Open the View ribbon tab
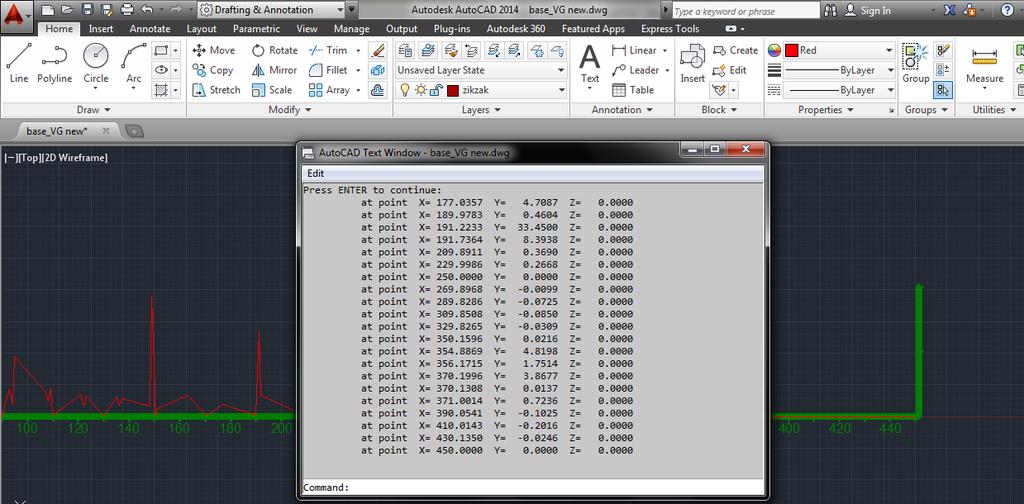This screenshot has height=504, width=1024. click(307, 29)
